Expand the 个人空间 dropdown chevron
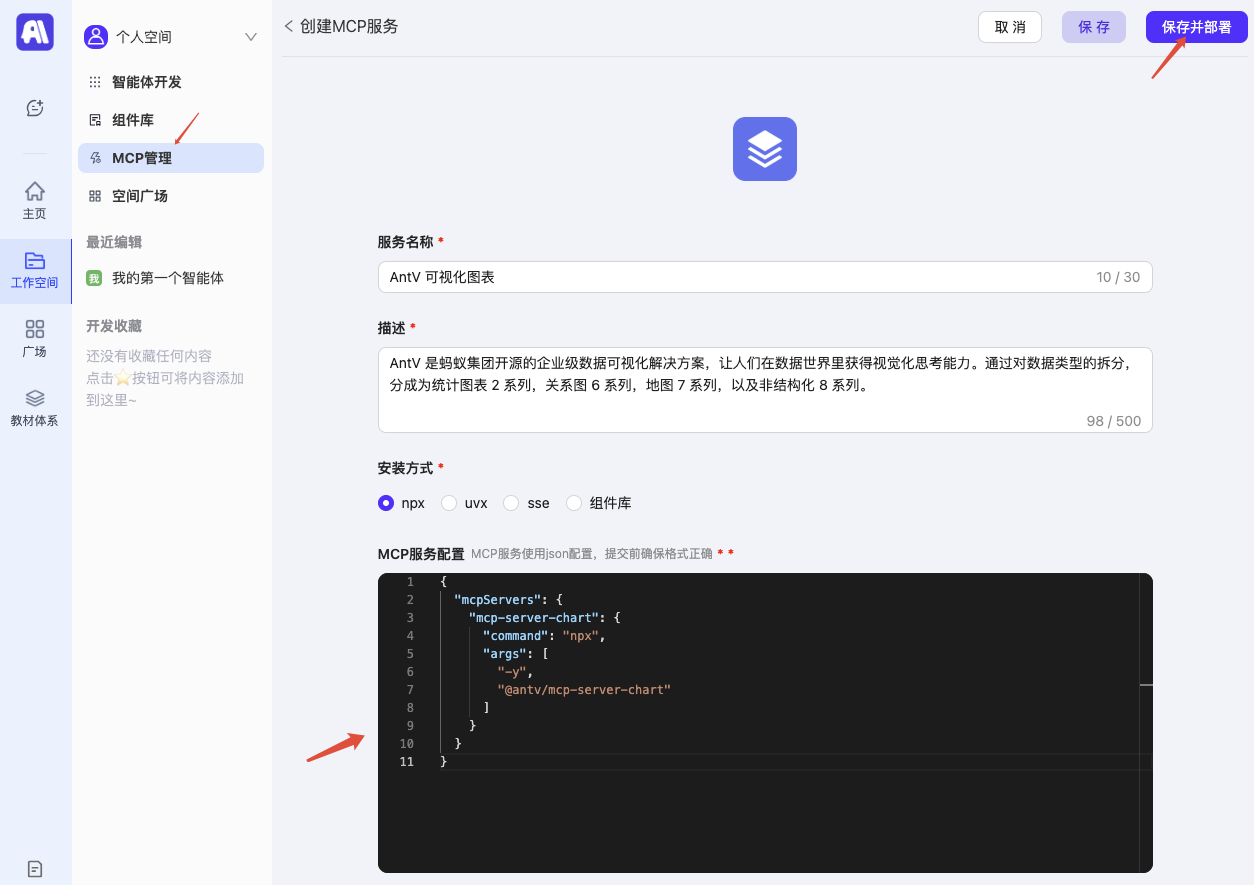This screenshot has width=1254, height=885. [x=251, y=37]
